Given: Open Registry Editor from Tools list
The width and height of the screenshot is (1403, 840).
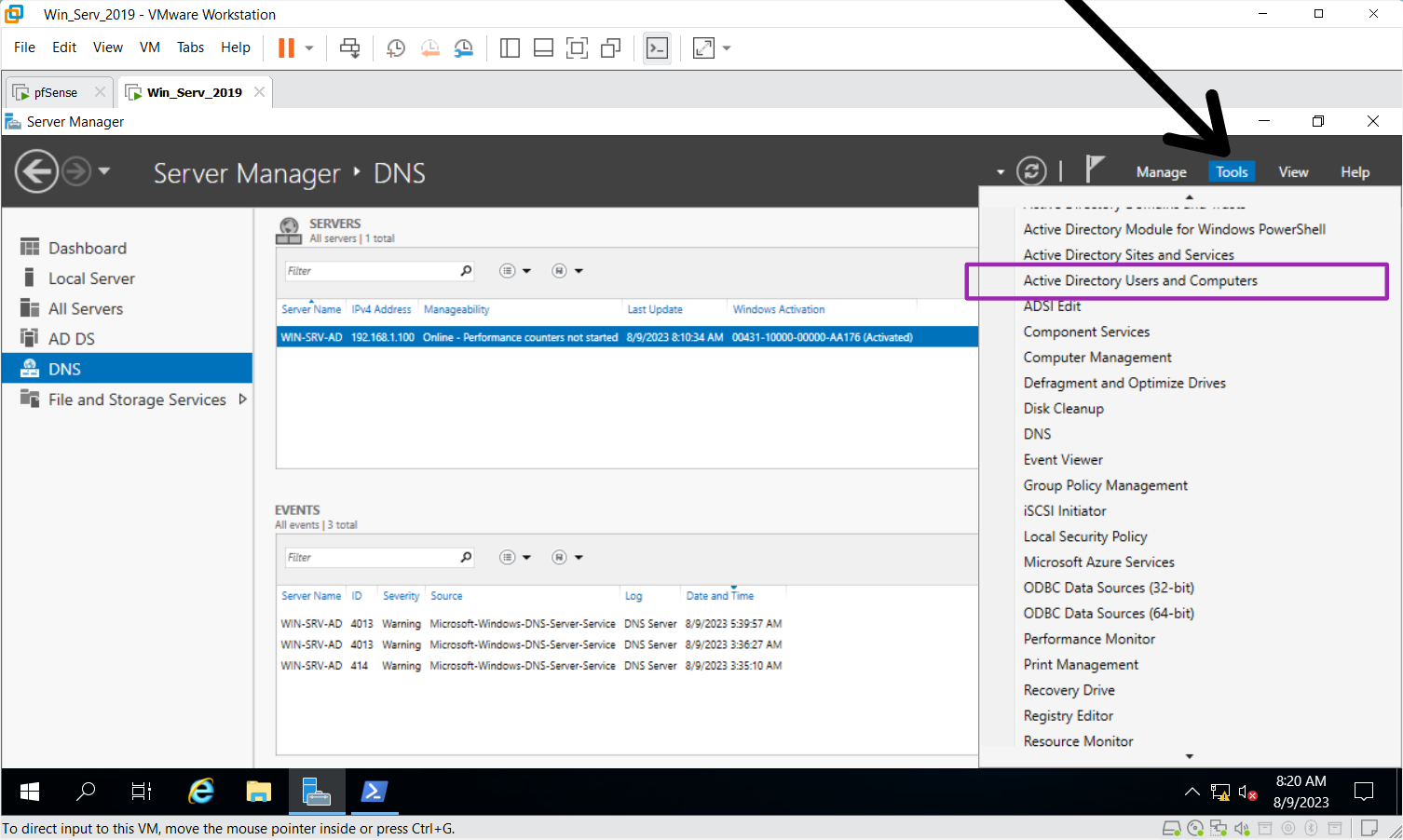Looking at the screenshot, I should pos(1068,716).
